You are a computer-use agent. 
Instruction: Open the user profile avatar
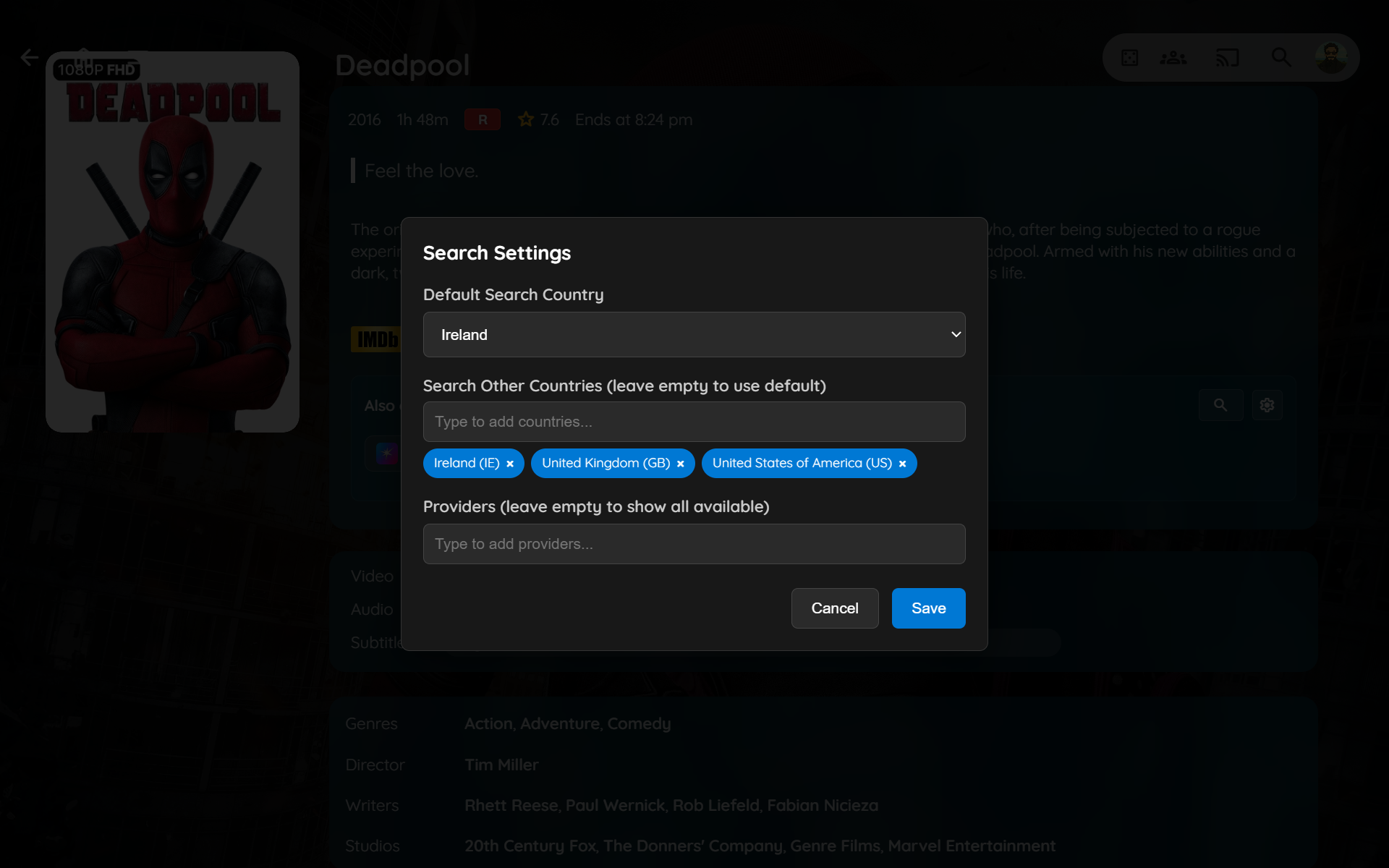click(x=1331, y=57)
